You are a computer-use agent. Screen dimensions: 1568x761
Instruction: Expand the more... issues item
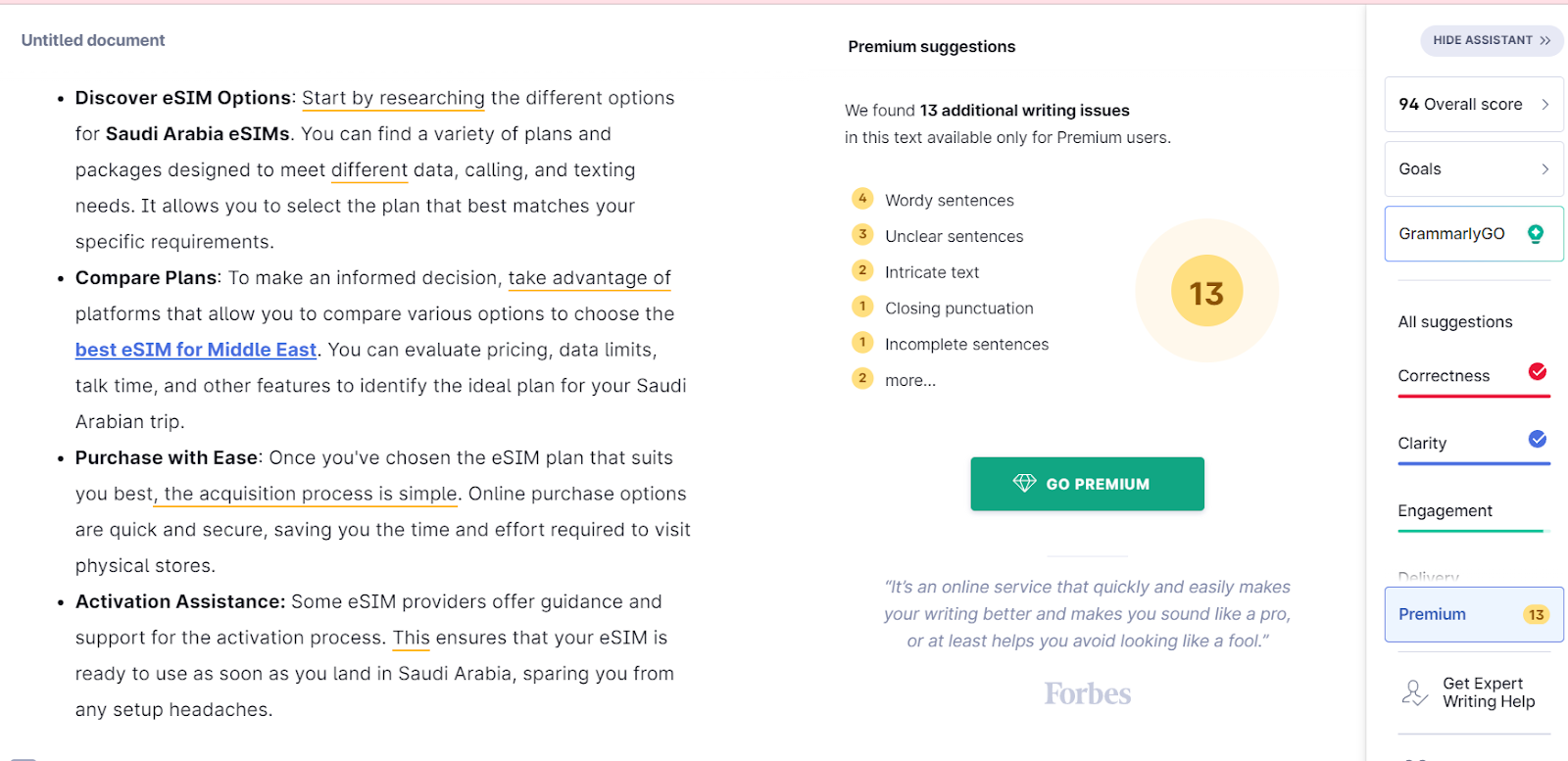(x=909, y=381)
